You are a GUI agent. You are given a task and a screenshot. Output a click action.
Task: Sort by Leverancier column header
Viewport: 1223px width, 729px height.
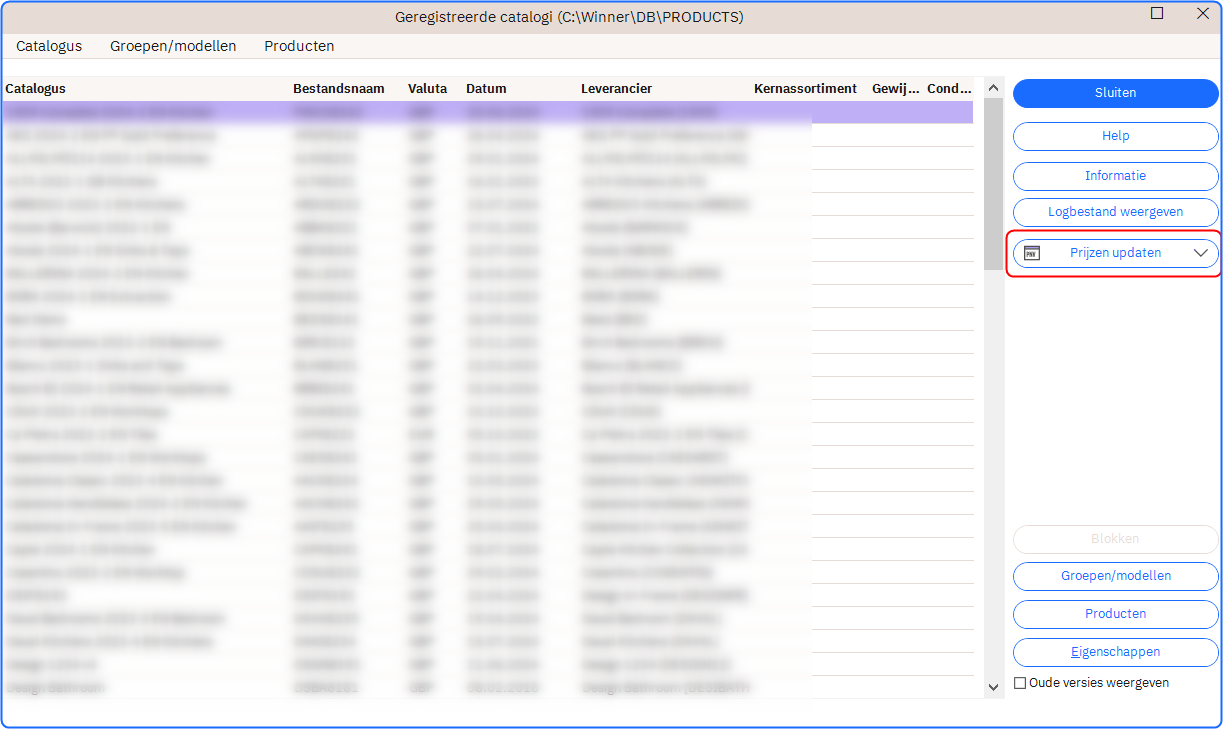click(x=616, y=89)
